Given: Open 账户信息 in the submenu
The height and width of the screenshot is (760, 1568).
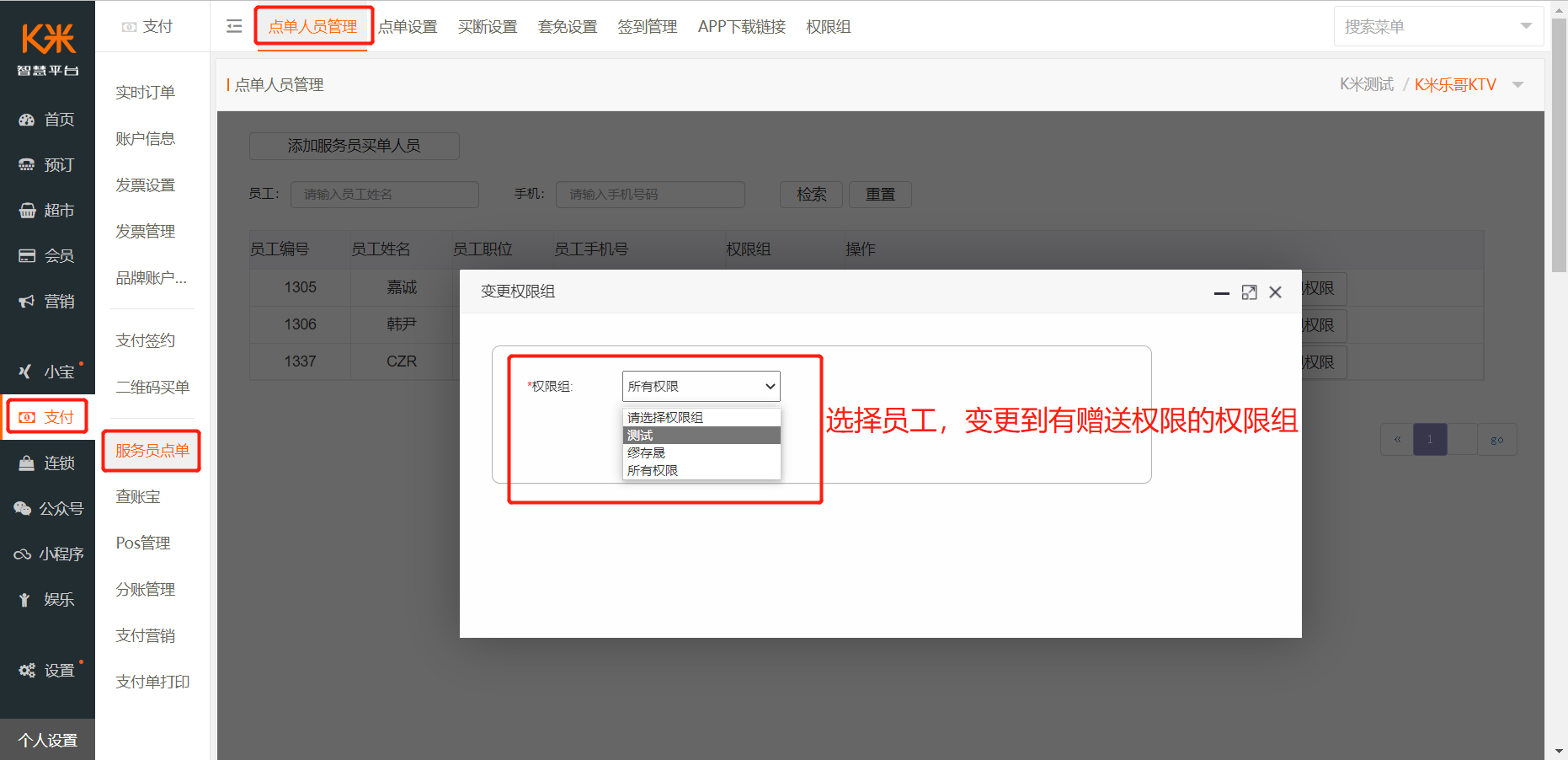Looking at the screenshot, I should pyautogui.click(x=145, y=139).
